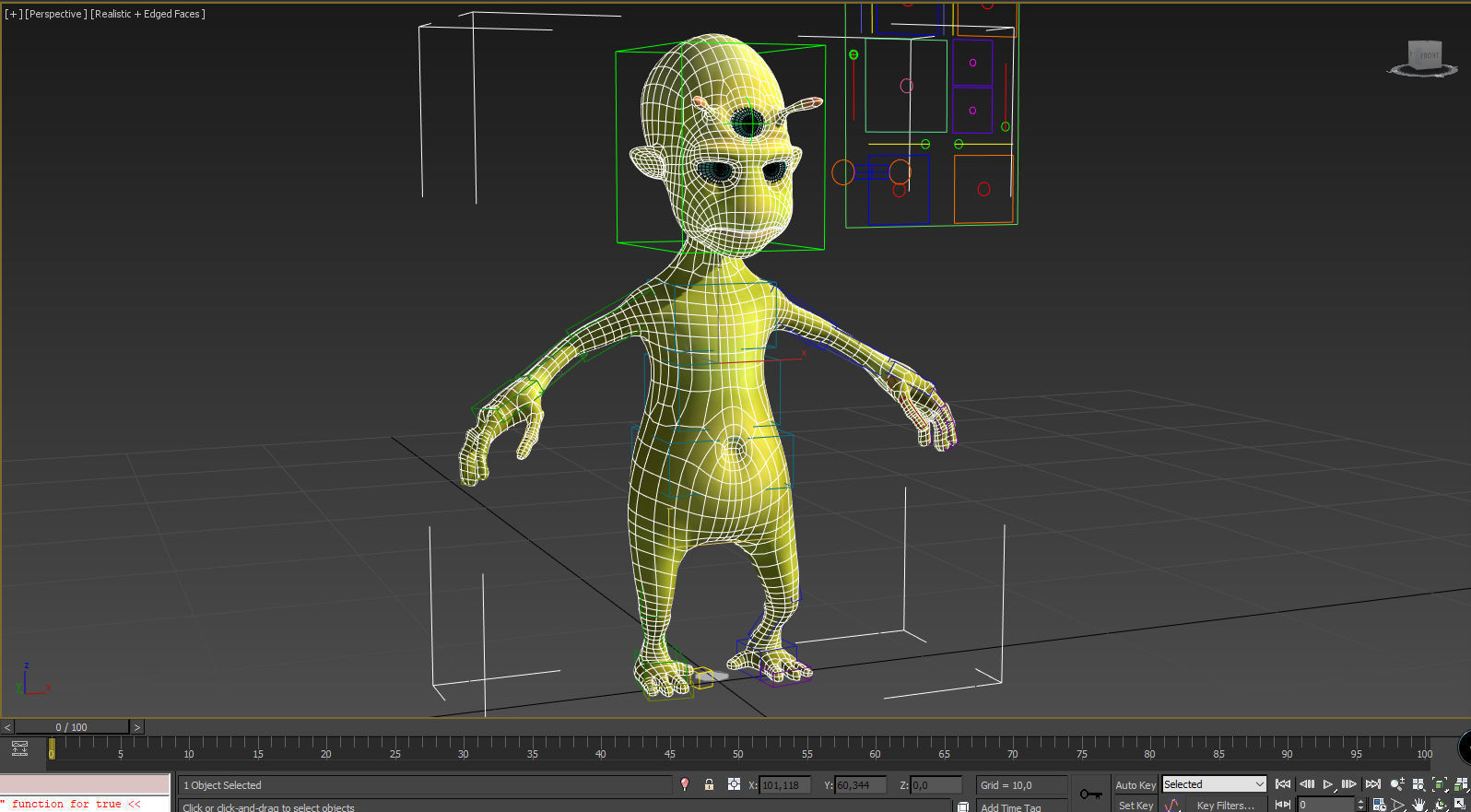This screenshot has width=1471, height=812.
Task: Play the animation
Action: [x=1328, y=784]
